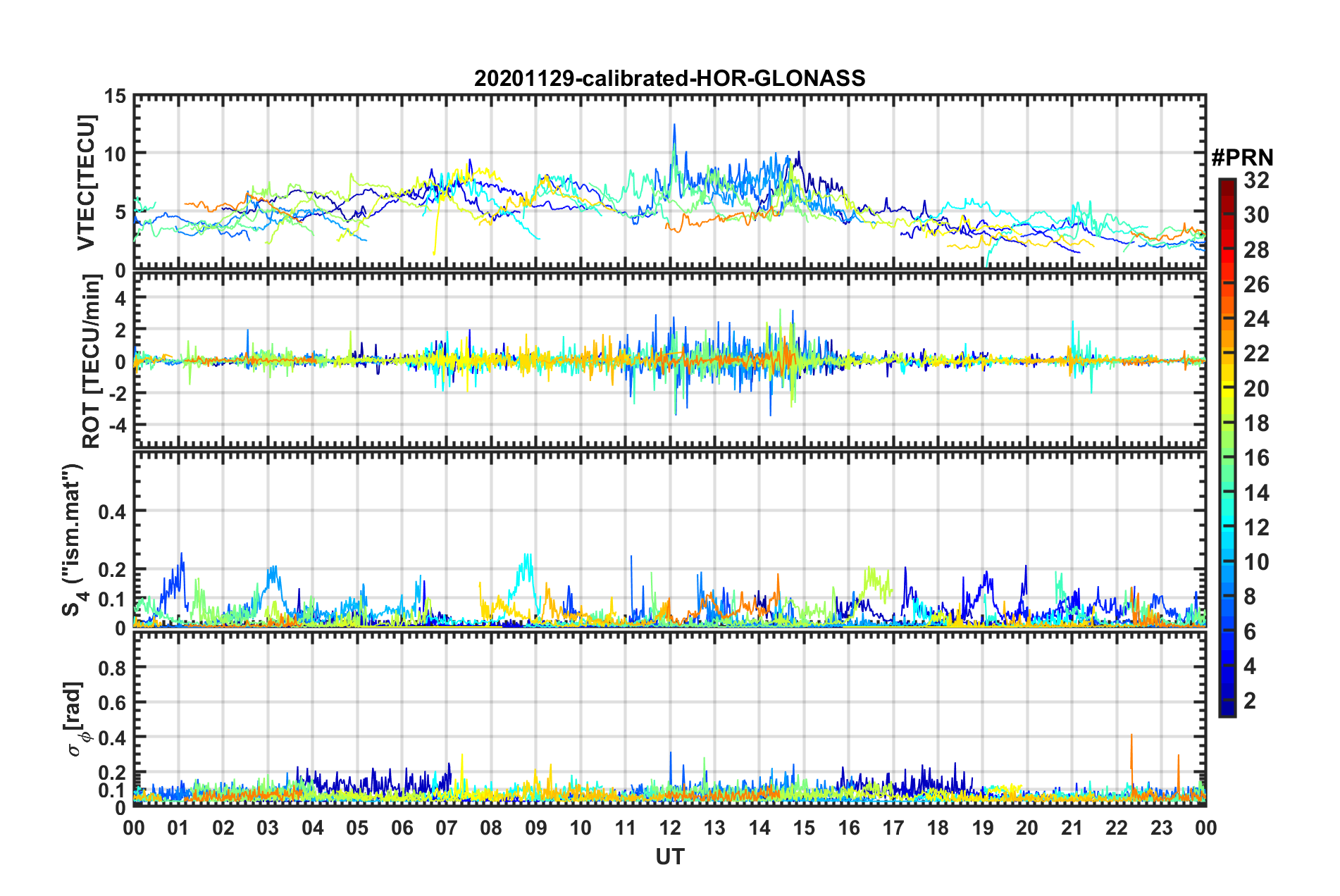1340x896 pixels.
Task: Click the UT x-axis label
Action: [x=669, y=857]
